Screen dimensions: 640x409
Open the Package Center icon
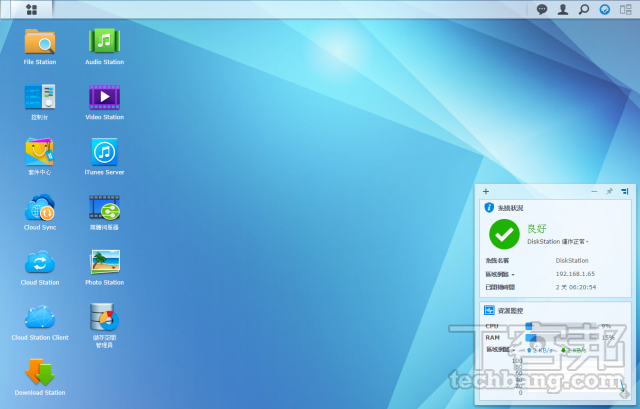[x=40, y=152]
